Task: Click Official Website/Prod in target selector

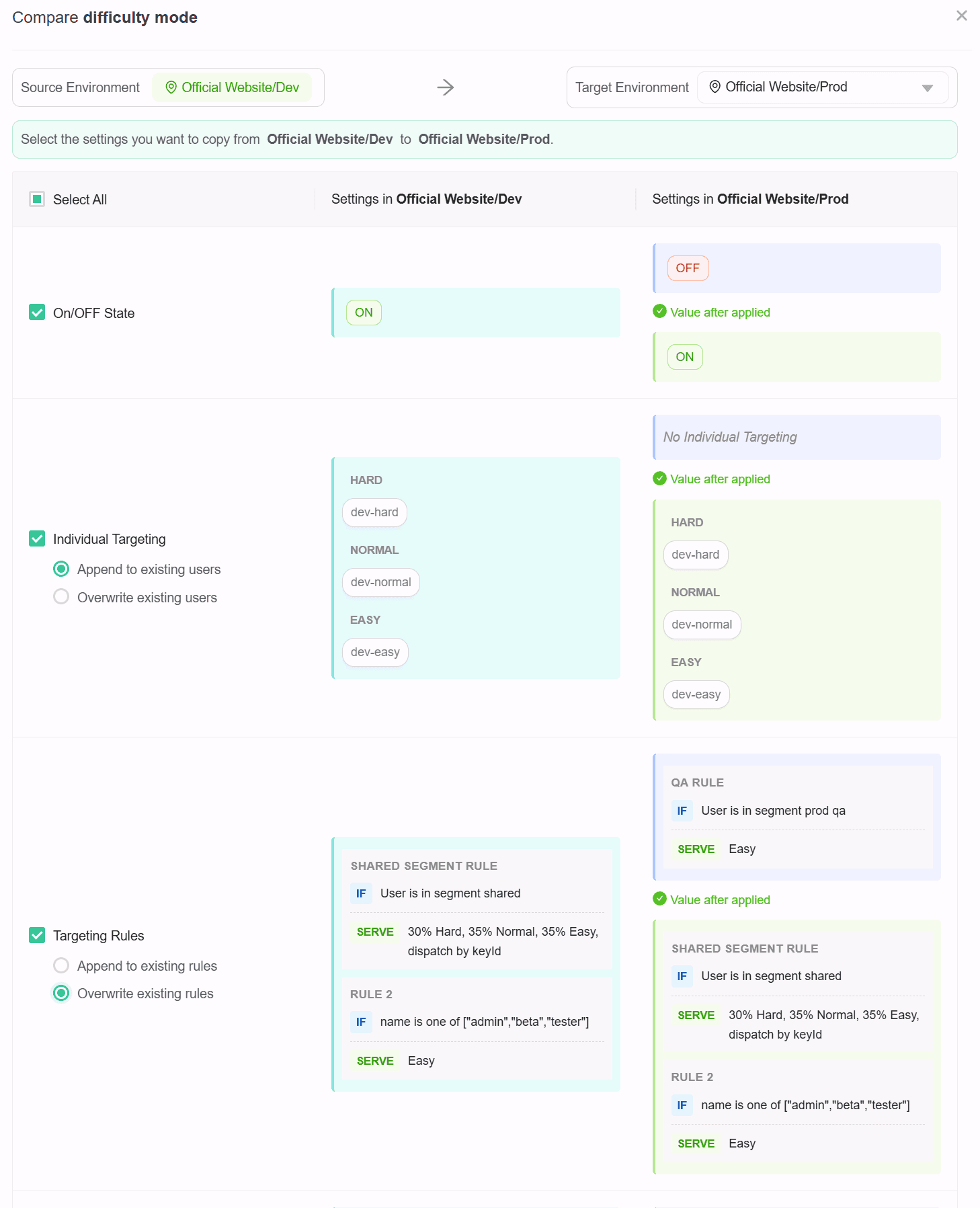Action: click(786, 87)
